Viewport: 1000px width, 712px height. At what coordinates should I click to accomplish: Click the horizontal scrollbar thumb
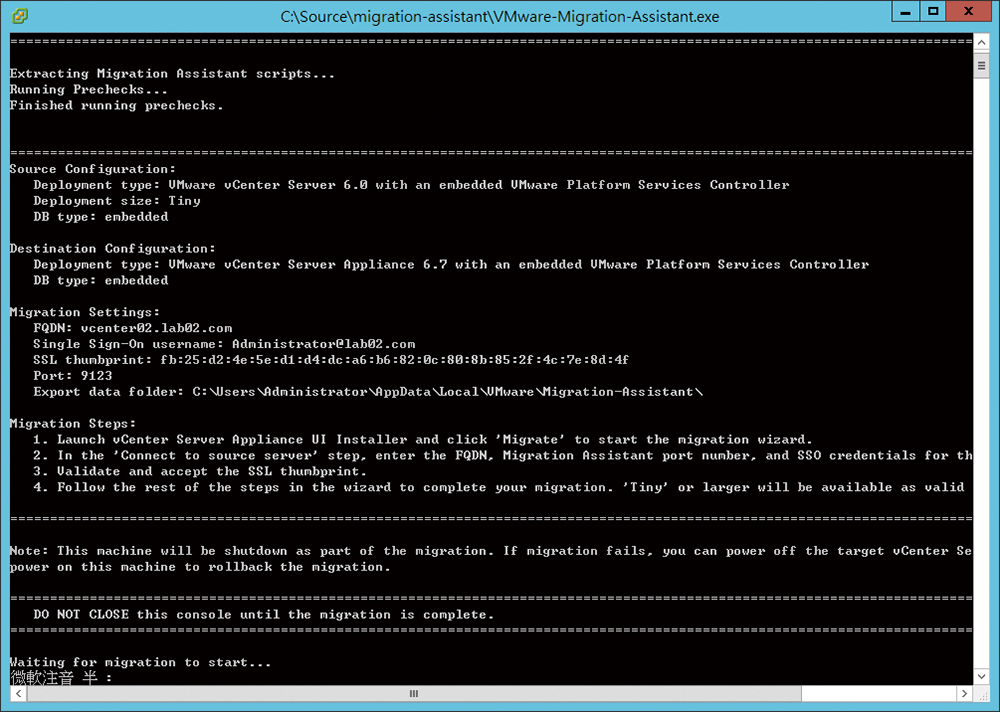coord(413,693)
